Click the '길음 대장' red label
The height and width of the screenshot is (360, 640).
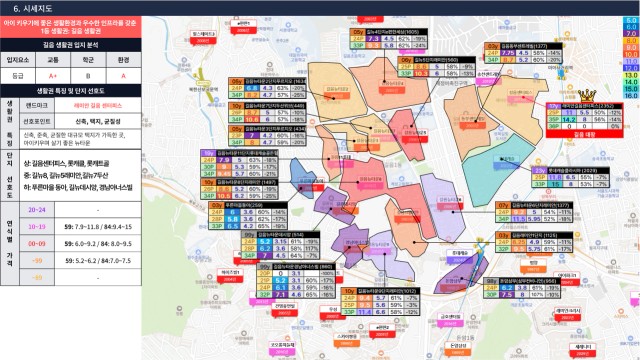[x=584, y=134]
